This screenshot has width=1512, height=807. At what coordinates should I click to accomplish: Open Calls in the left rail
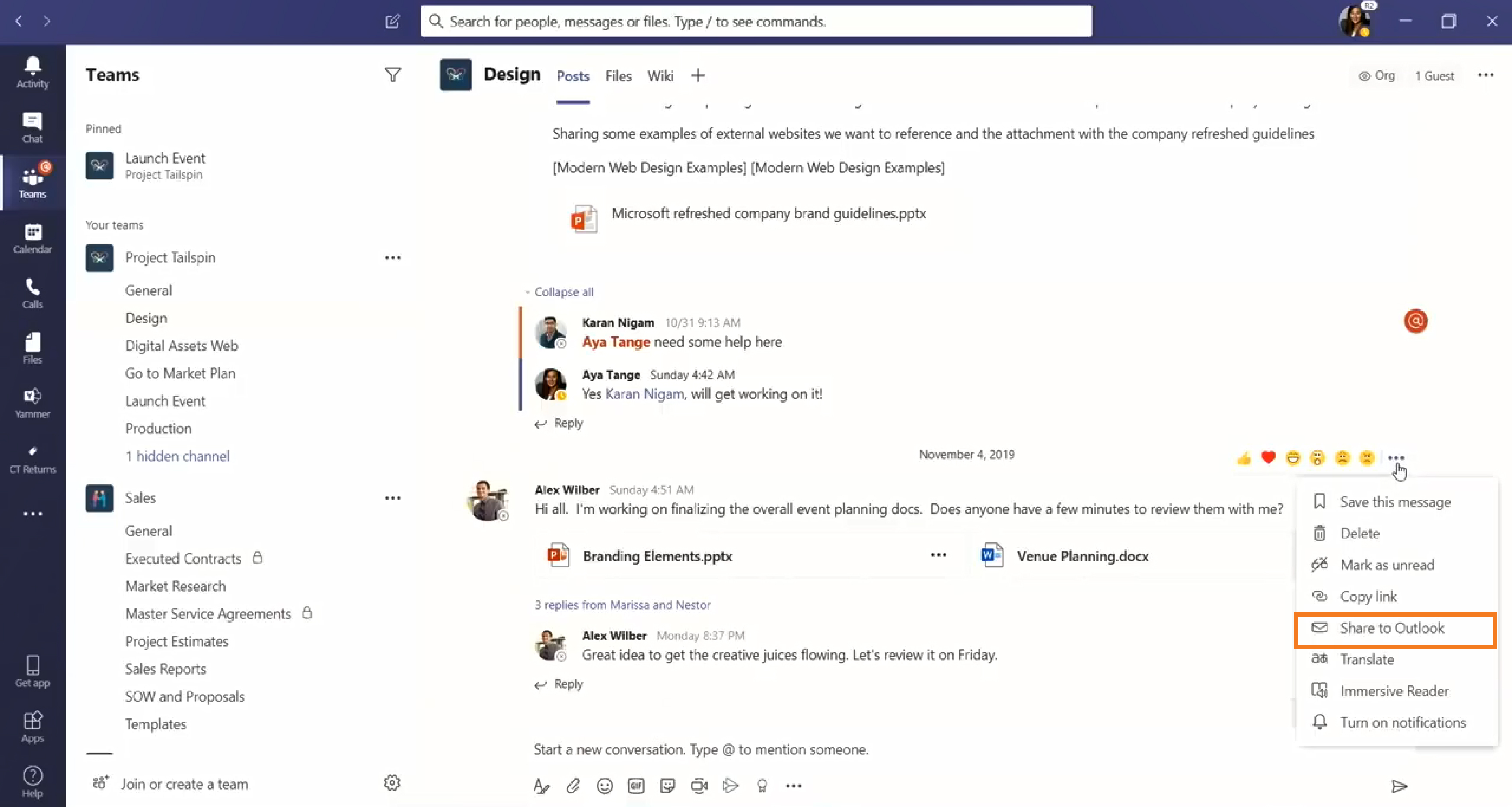pos(32,292)
